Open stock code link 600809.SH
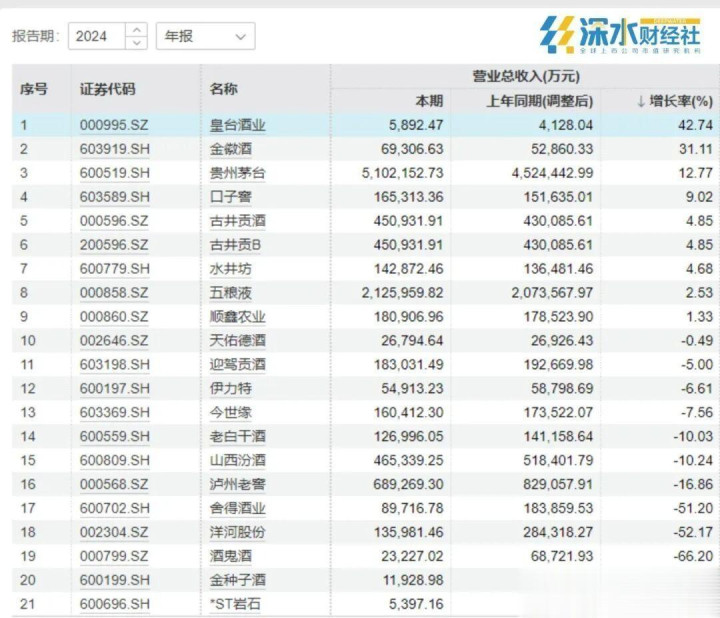 [114, 460]
